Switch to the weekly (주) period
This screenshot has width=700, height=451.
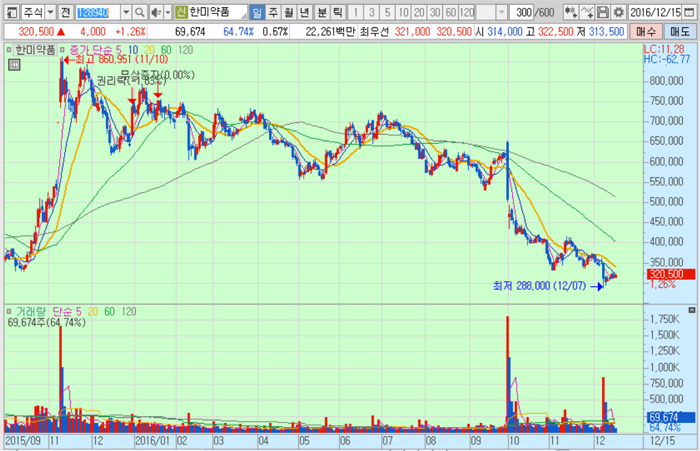pos(274,12)
